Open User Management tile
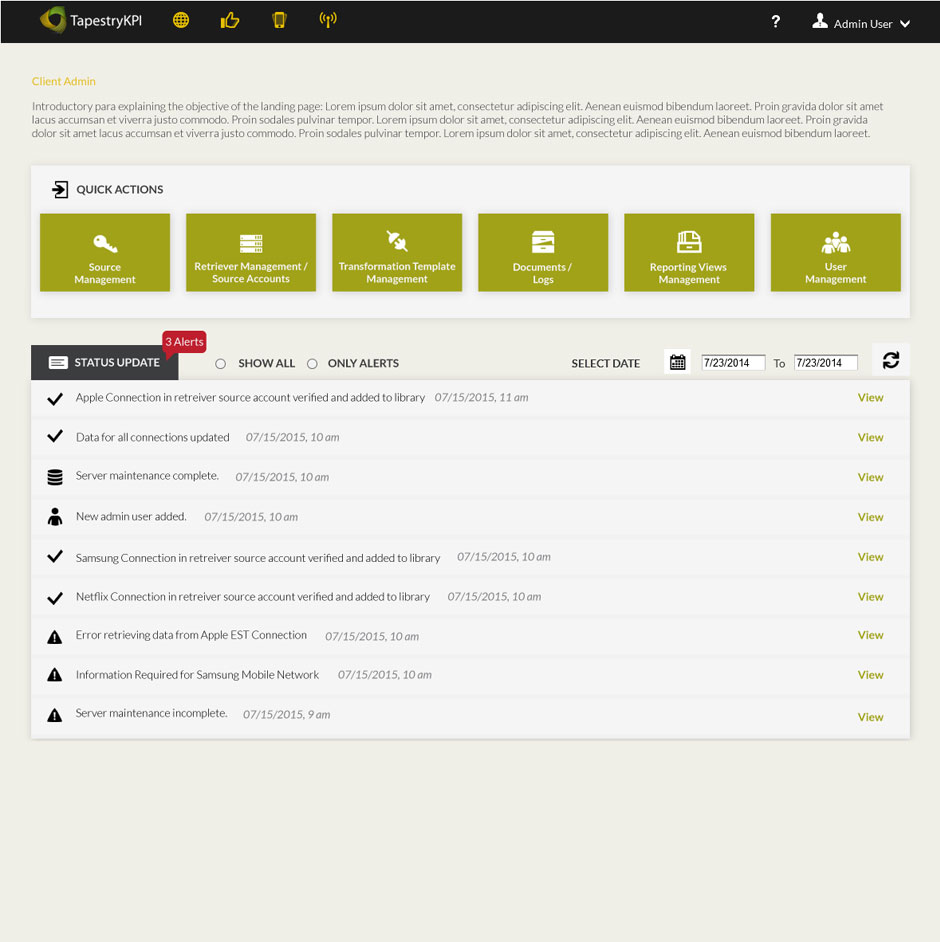The height and width of the screenshot is (942, 940). (835, 252)
